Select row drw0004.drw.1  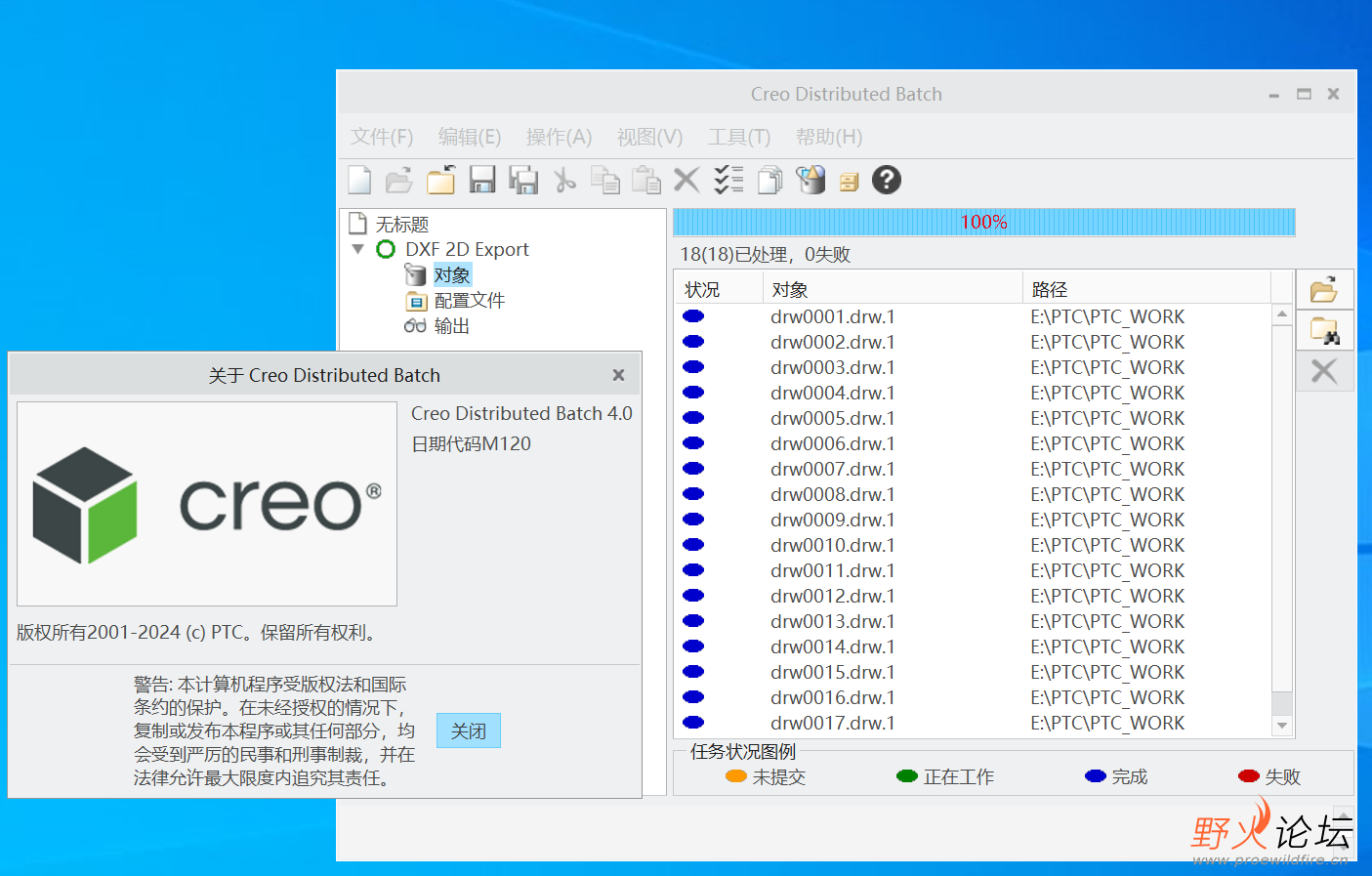[974, 393]
